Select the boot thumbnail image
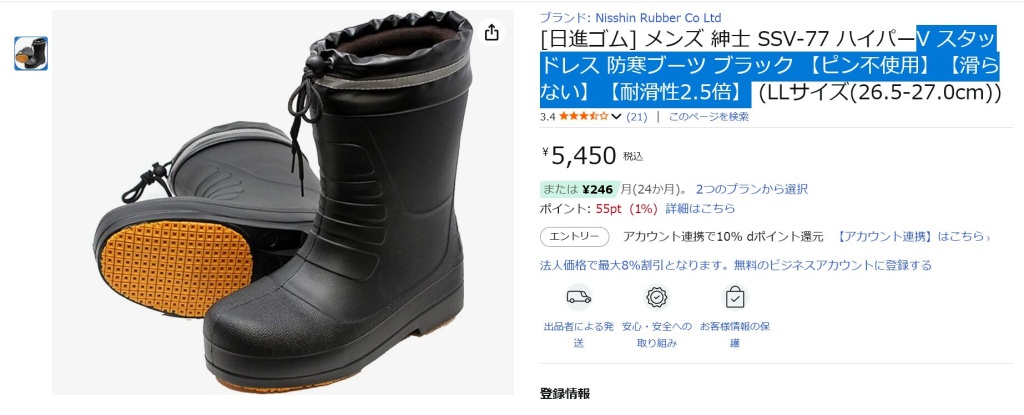 coord(31,54)
